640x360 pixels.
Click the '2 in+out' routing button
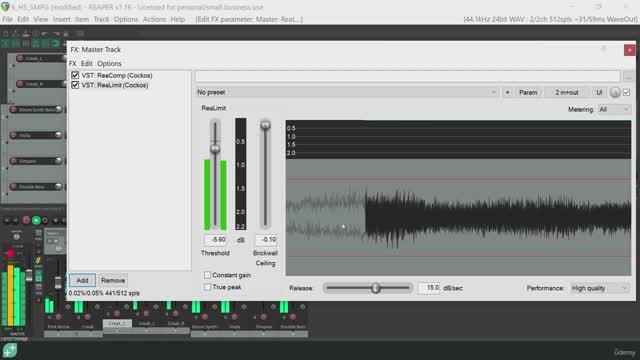[567, 92]
